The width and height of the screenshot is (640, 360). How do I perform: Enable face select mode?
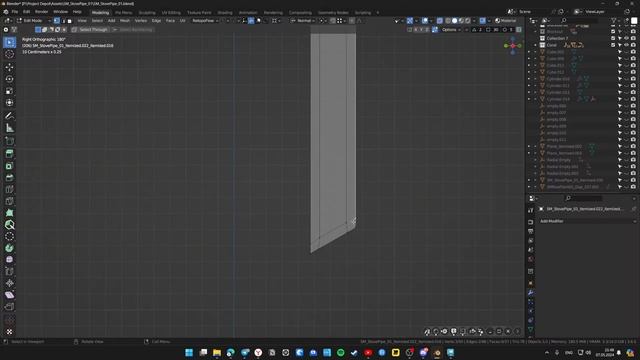tap(69, 20)
